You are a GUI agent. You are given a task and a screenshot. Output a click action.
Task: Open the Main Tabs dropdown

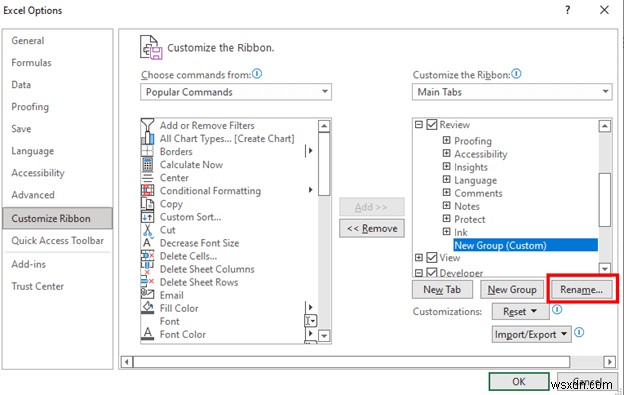click(512, 92)
